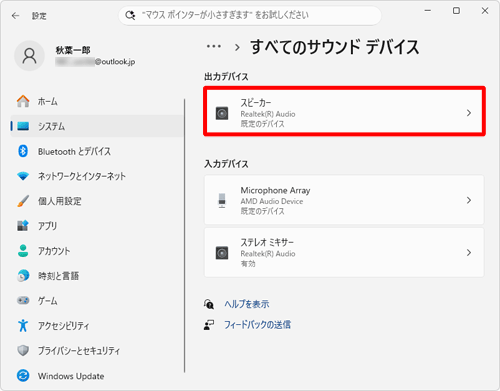Open アカウント settings page
The image size is (500, 391).
[x=97, y=251]
